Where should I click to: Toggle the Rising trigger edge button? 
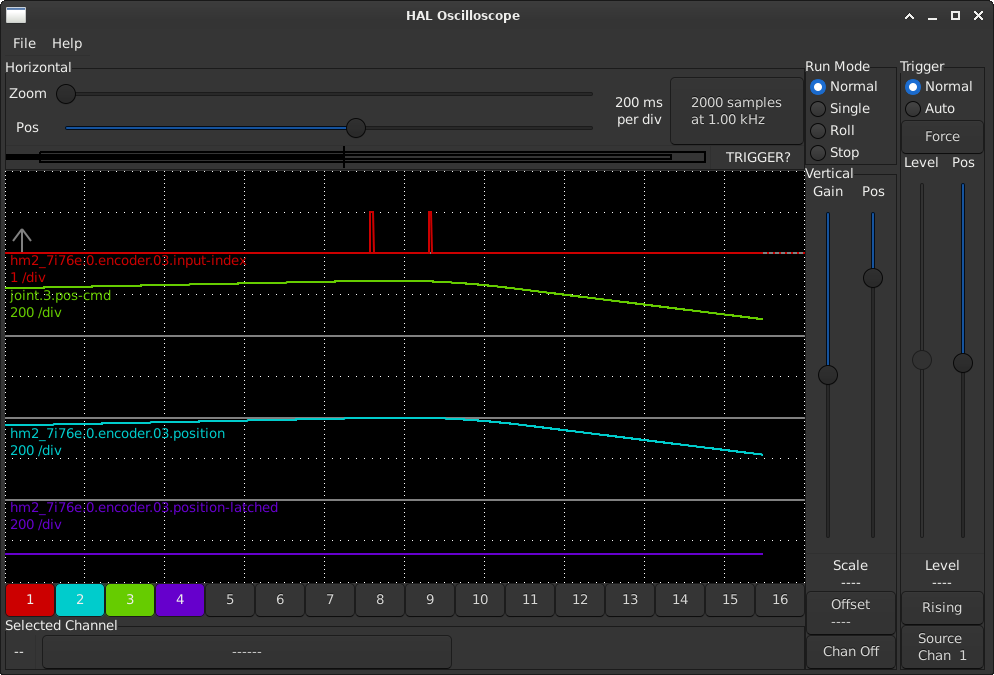click(942, 607)
